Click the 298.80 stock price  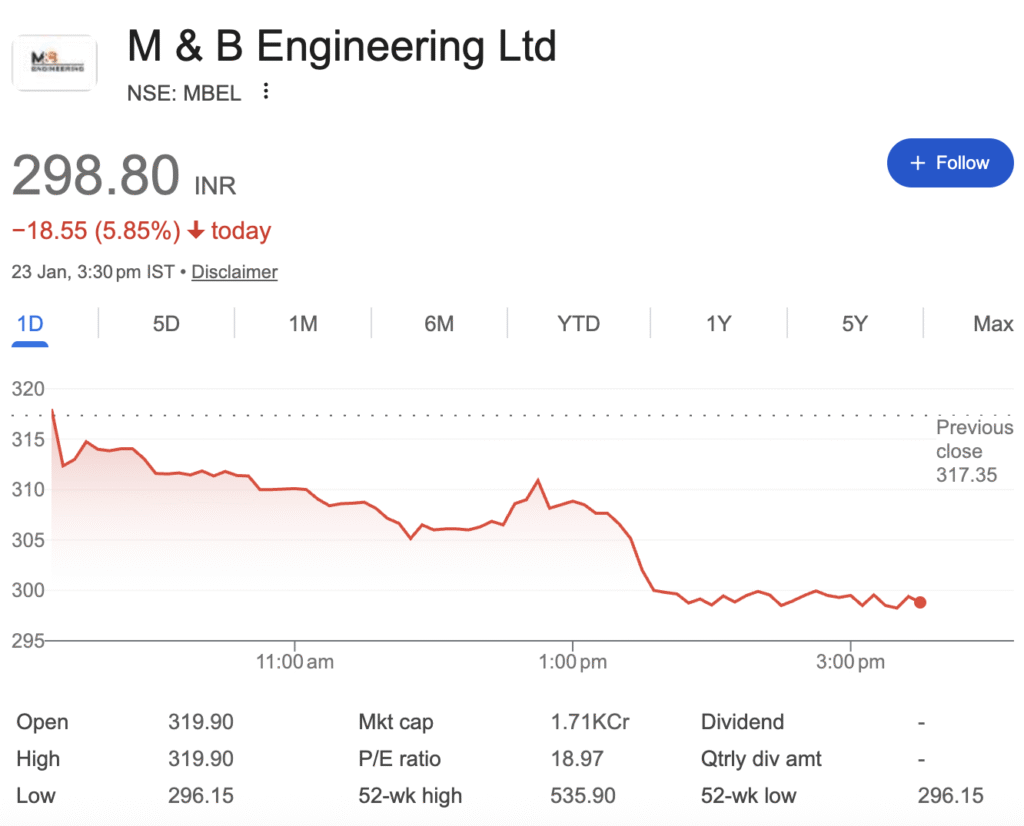96,175
